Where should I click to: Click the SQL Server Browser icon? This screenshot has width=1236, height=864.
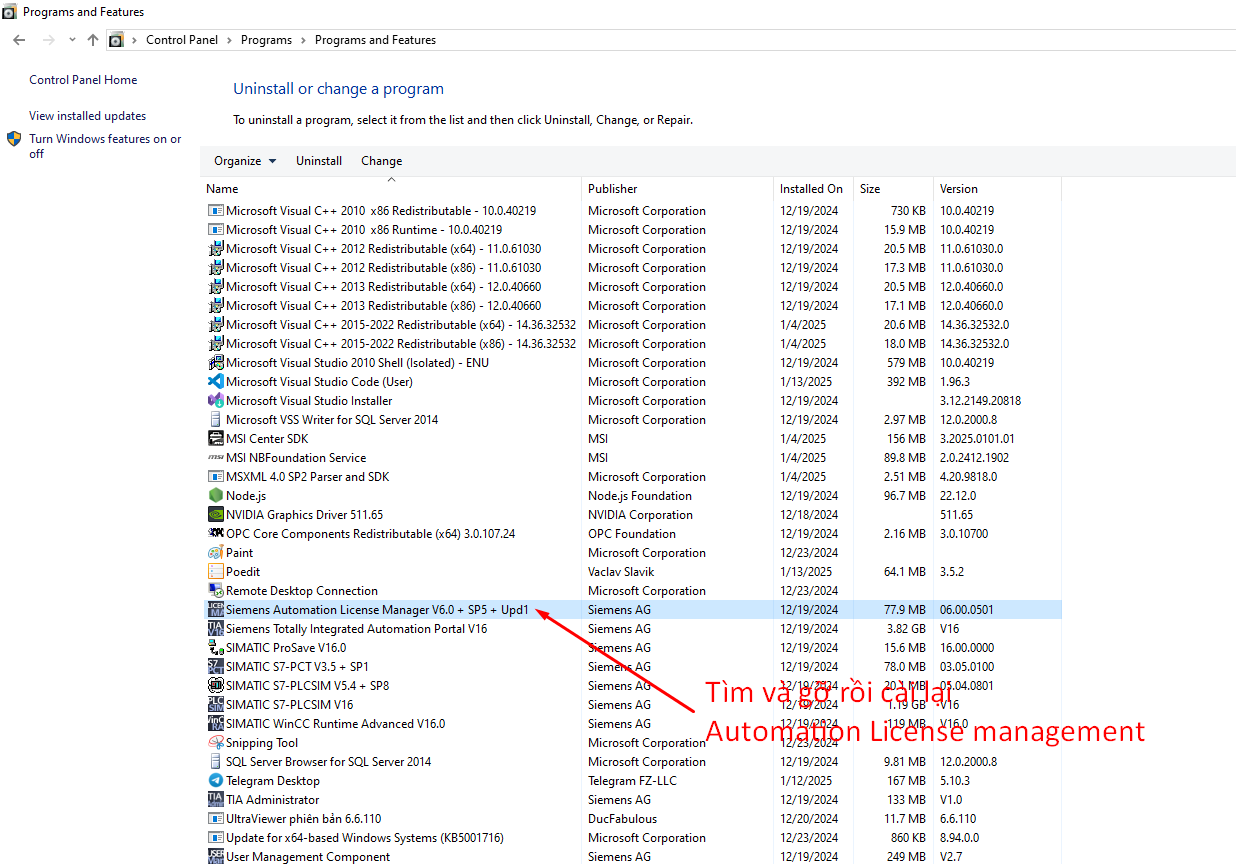click(x=215, y=761)
